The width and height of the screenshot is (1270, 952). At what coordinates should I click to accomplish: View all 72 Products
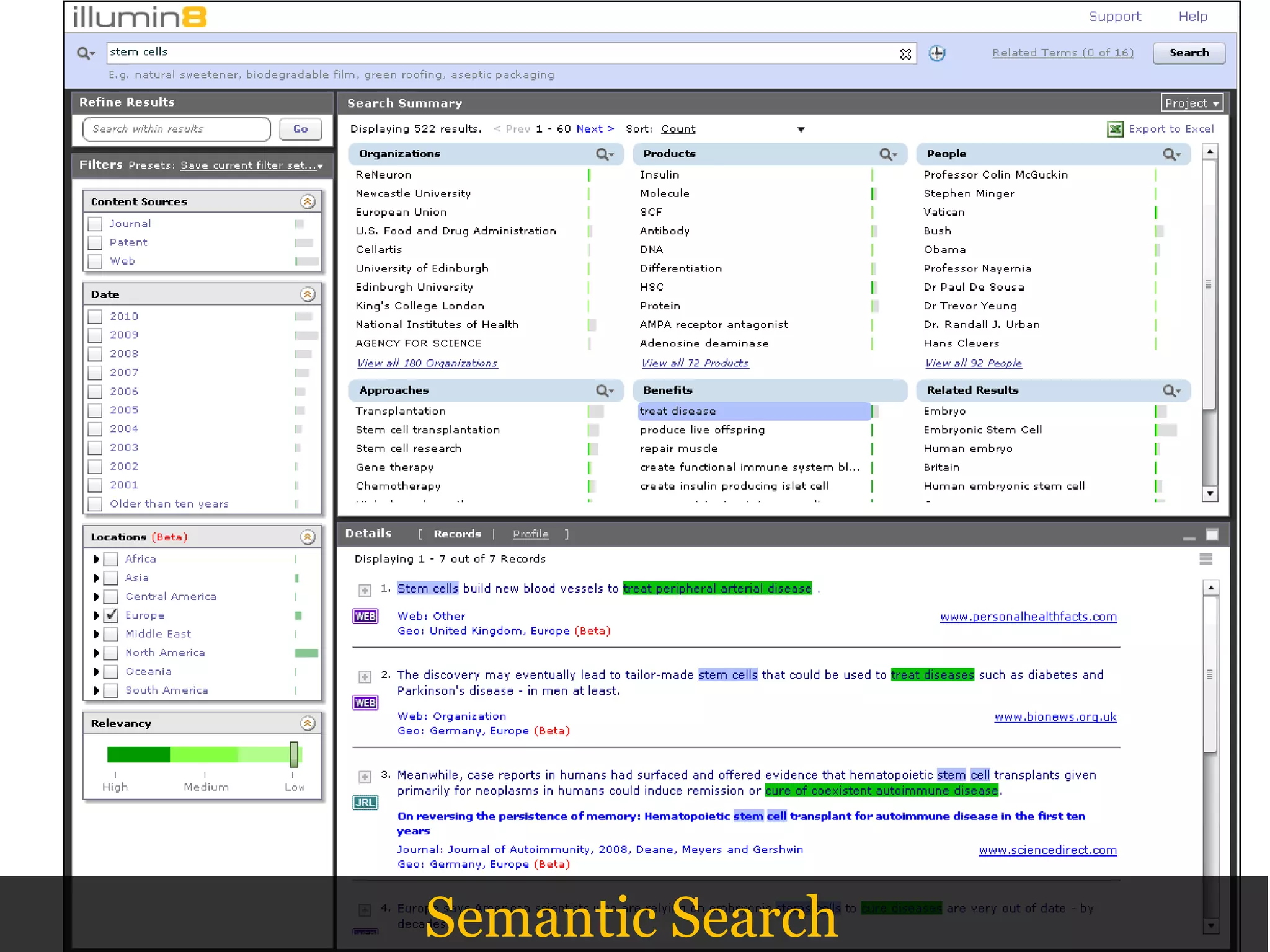coord(695,363)
